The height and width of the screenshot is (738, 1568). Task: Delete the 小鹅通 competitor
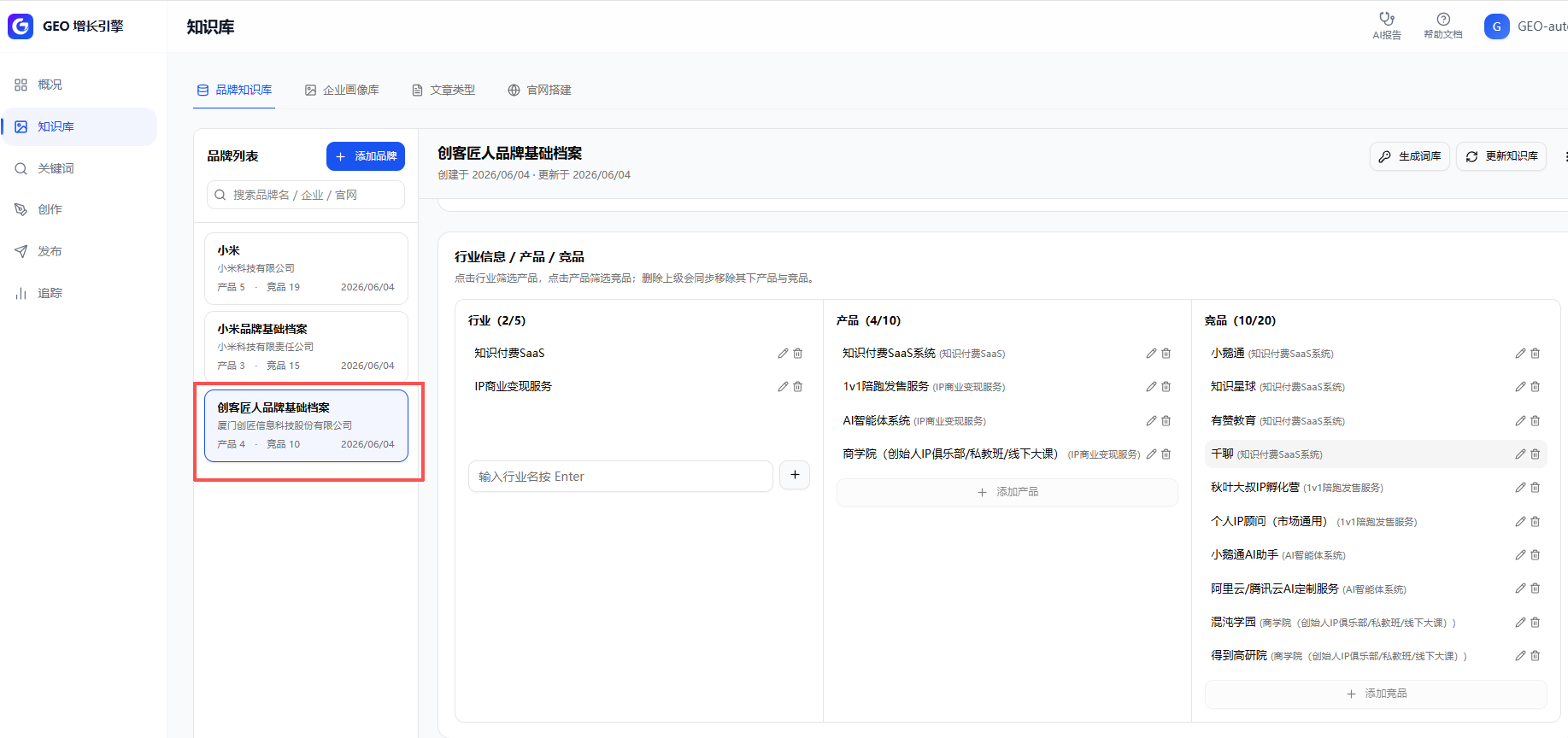point(1536,354)
